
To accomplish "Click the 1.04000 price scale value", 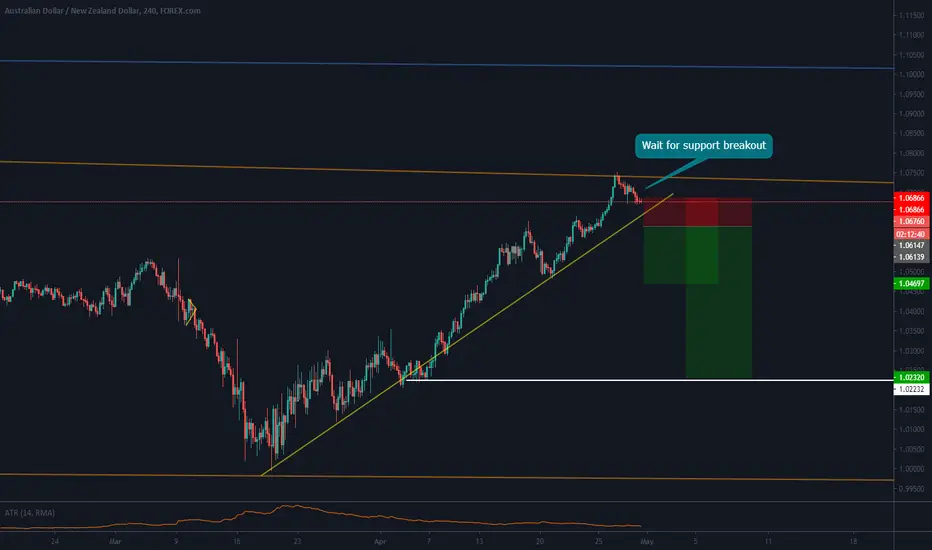I will (x=911, y=312).
